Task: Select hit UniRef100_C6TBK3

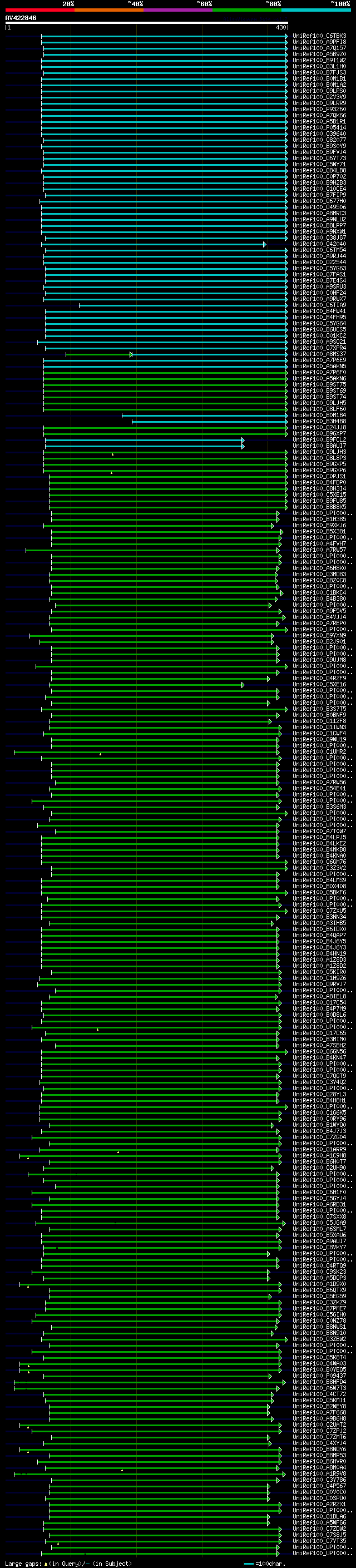Action: [x=319, y=36]
